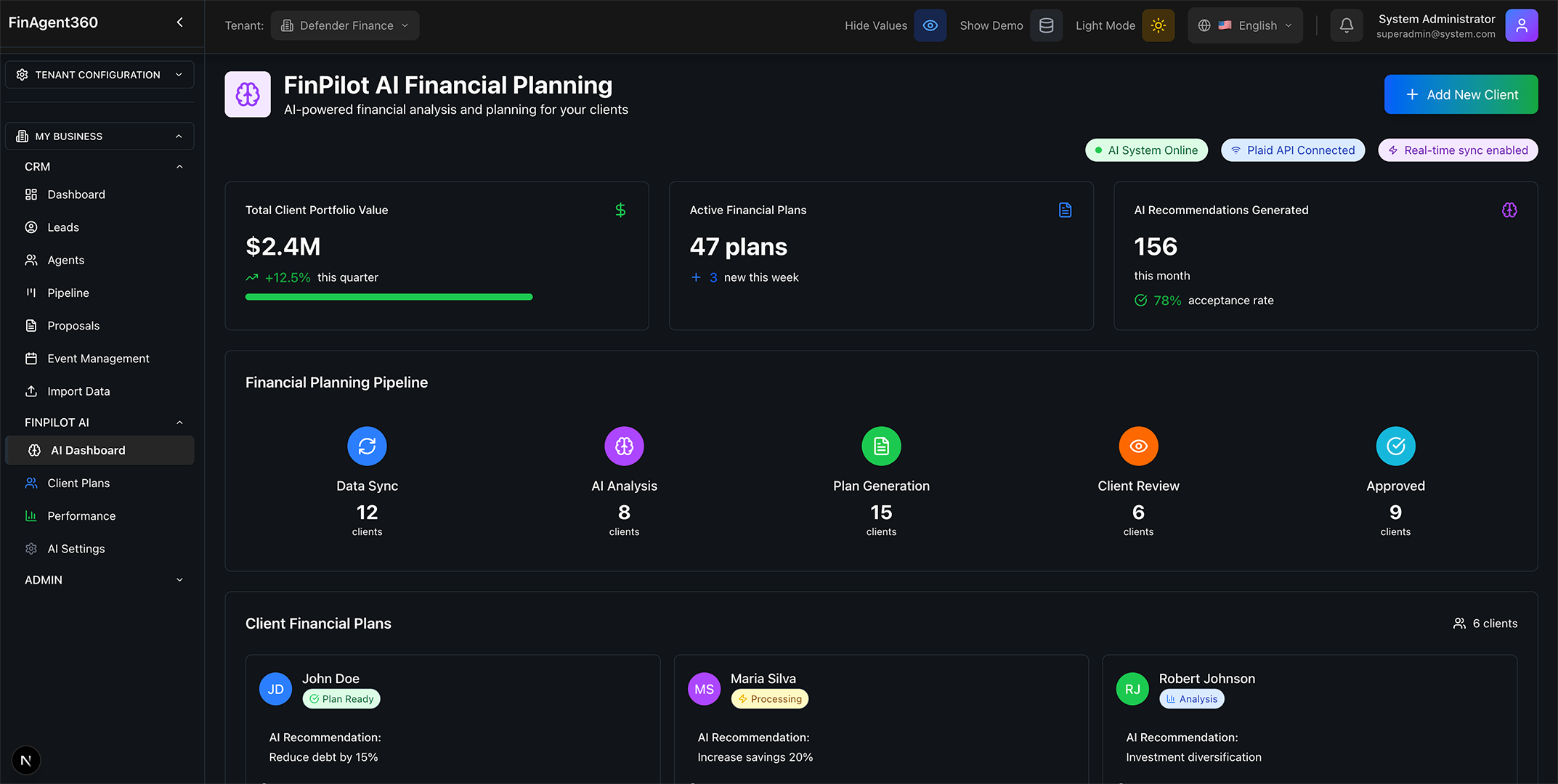Toggle Hide Values with the eye switch

point(930,25)
